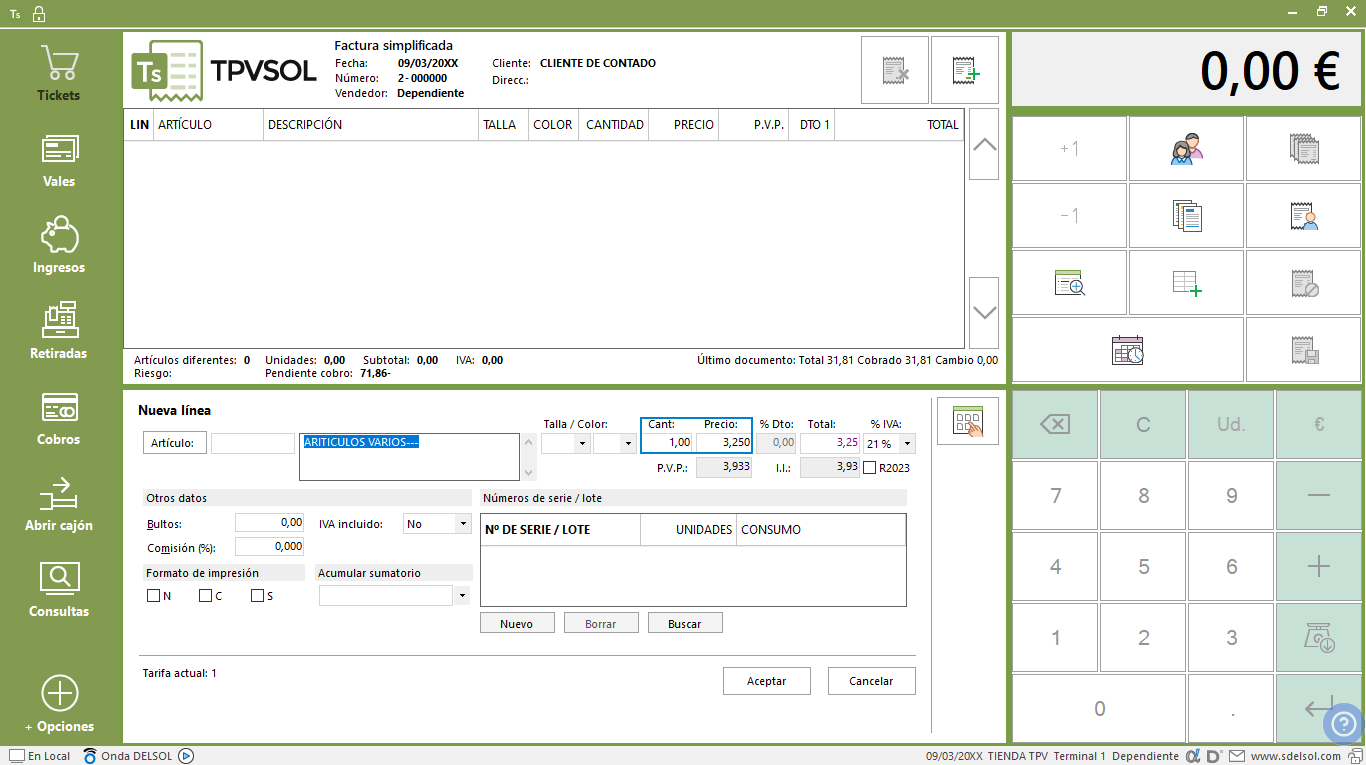Open the Consultas search section
Screen dimensions: 1366x765
tap(59, 590)
